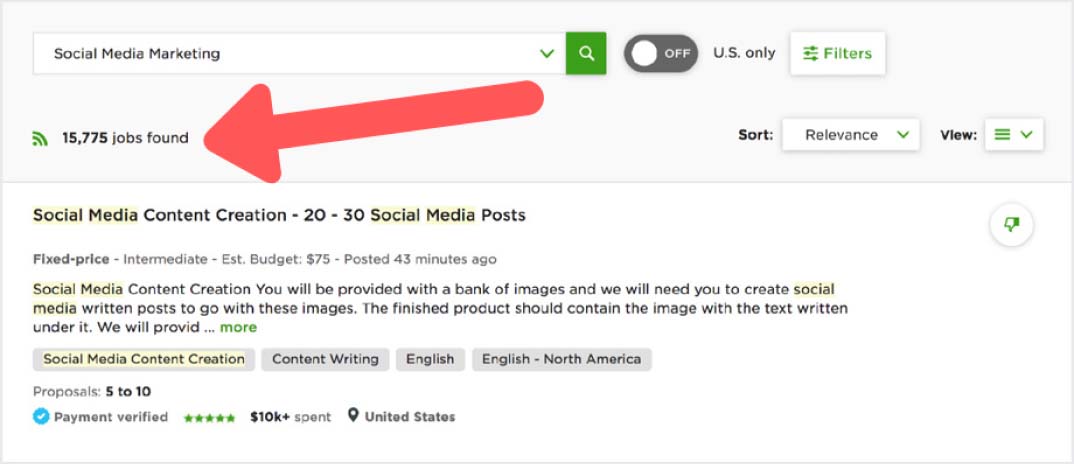
Task: Toggle the U.S. only switch on
Action: [x=660, y=53]
